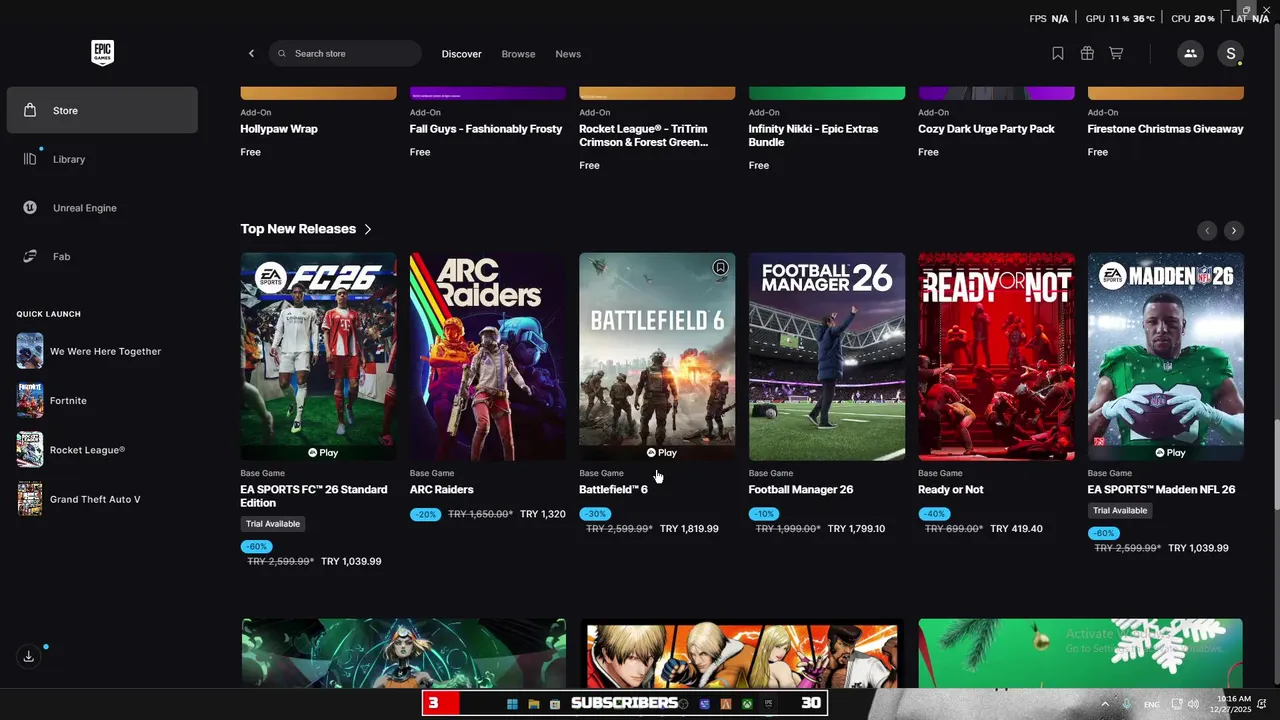This screenshot has width=1280, height=720.
Task: Switch to the Discover tab
Action: coord(461,54)
